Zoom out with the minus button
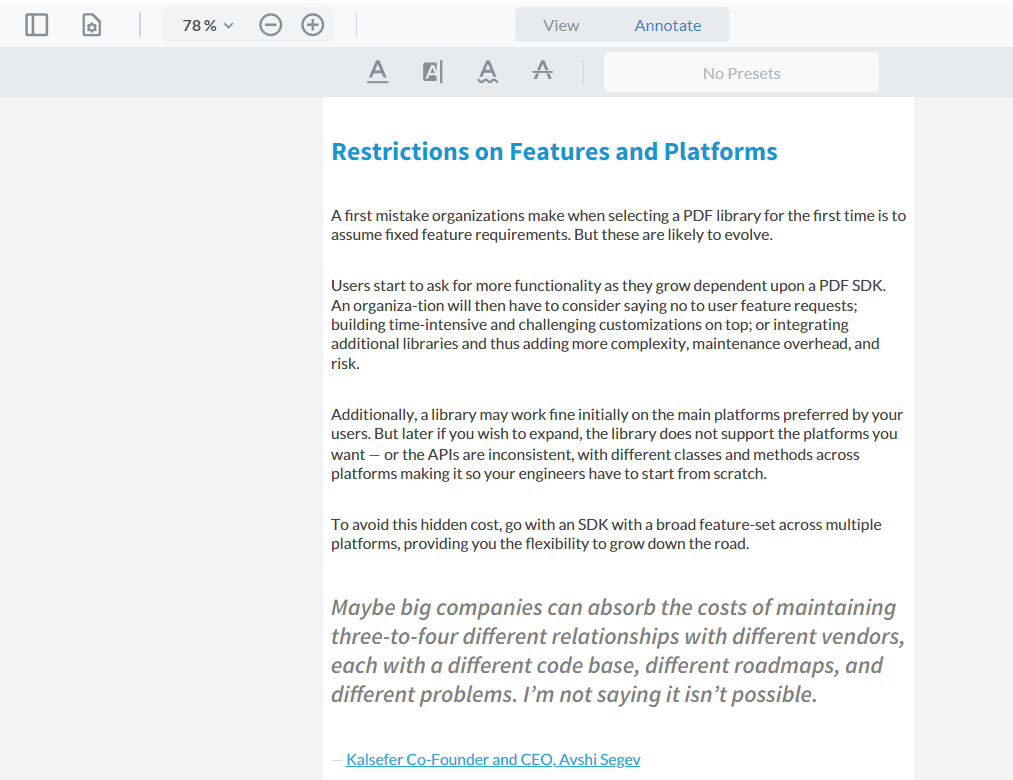 click(271, 25)
